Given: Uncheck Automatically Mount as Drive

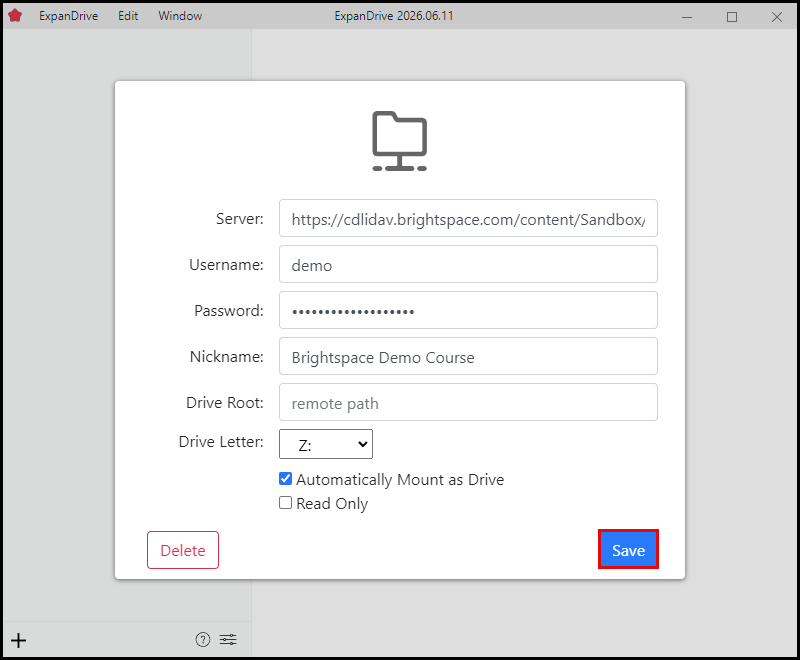Looking at the screenshot, I should pyautogui.click(x=286, y=478).
